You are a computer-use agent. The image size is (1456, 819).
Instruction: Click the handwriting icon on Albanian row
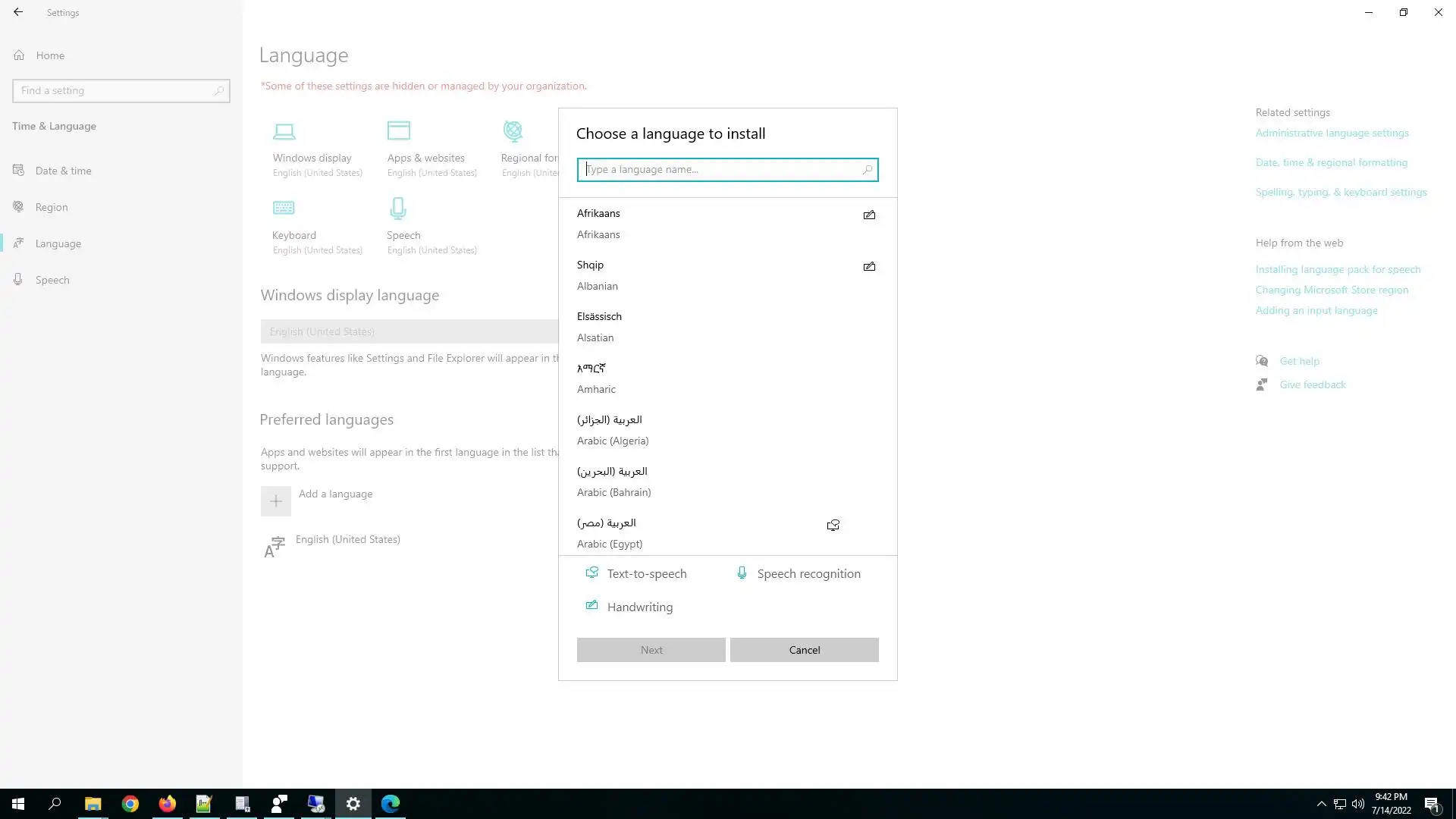869,267
